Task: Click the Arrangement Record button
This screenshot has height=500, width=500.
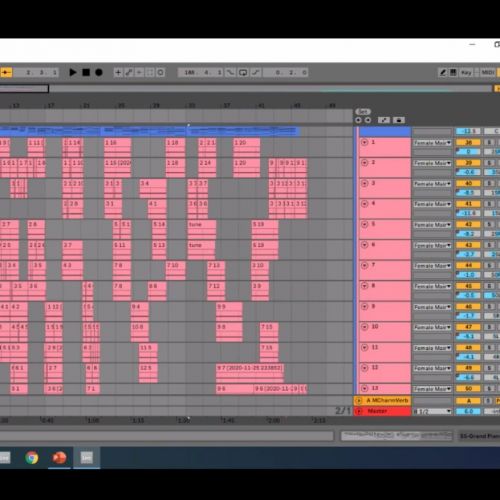Action: [x=99, y=72]
